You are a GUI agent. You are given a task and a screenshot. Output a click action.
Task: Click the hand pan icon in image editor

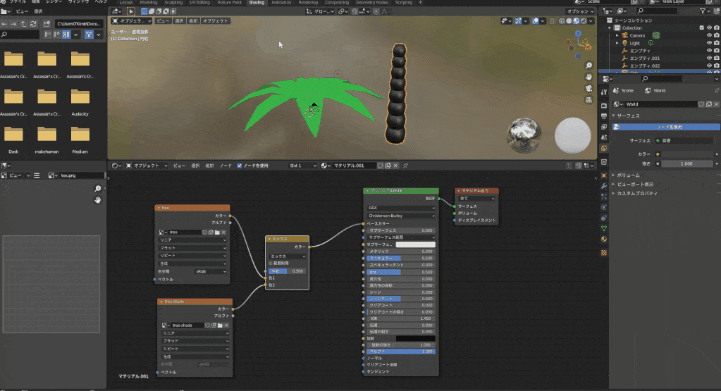tap(97, 200)
